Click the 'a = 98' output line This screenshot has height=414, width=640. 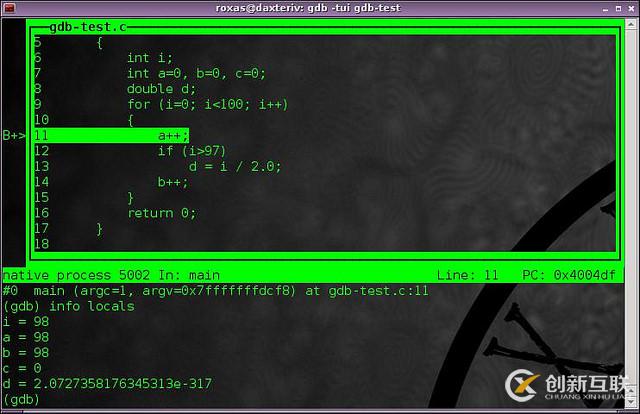click(x=26, y=337)
